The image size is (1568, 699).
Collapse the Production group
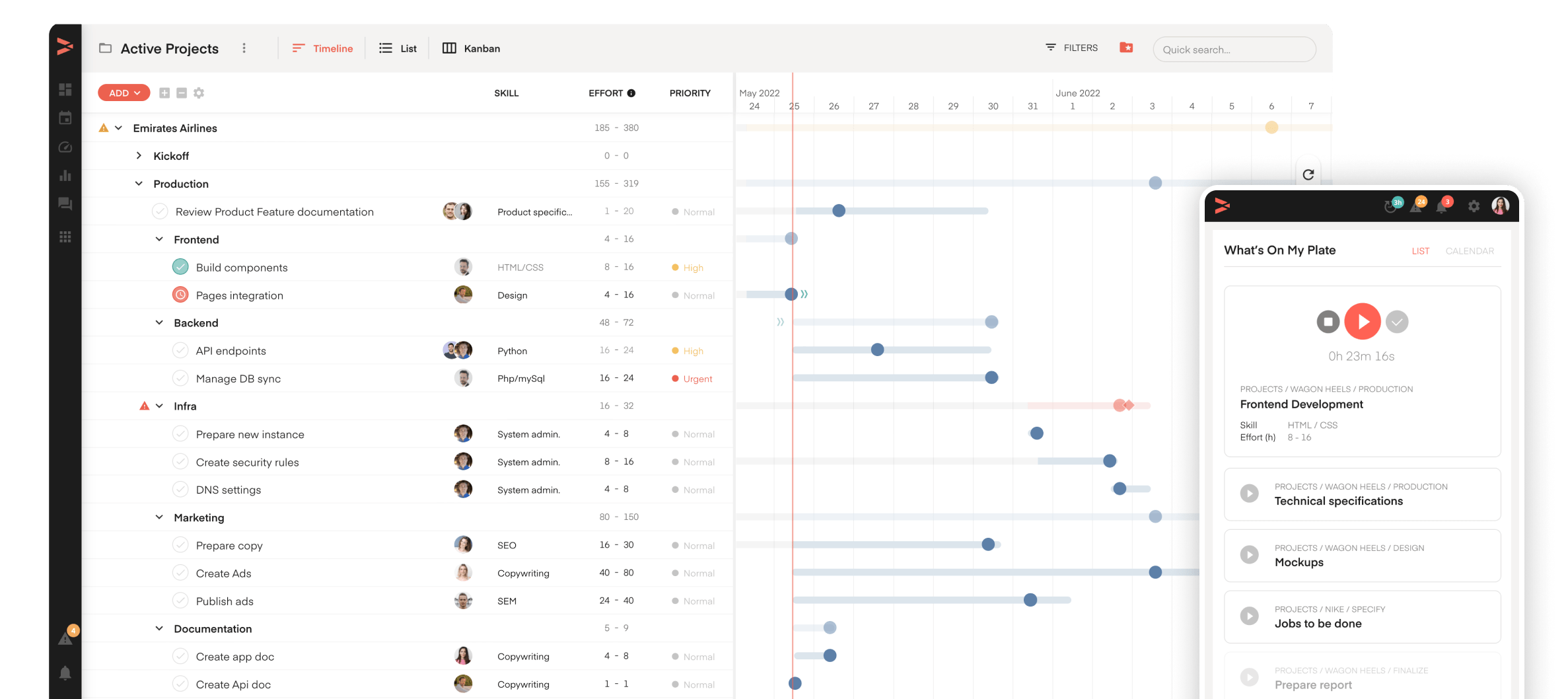tap(139, 183)
